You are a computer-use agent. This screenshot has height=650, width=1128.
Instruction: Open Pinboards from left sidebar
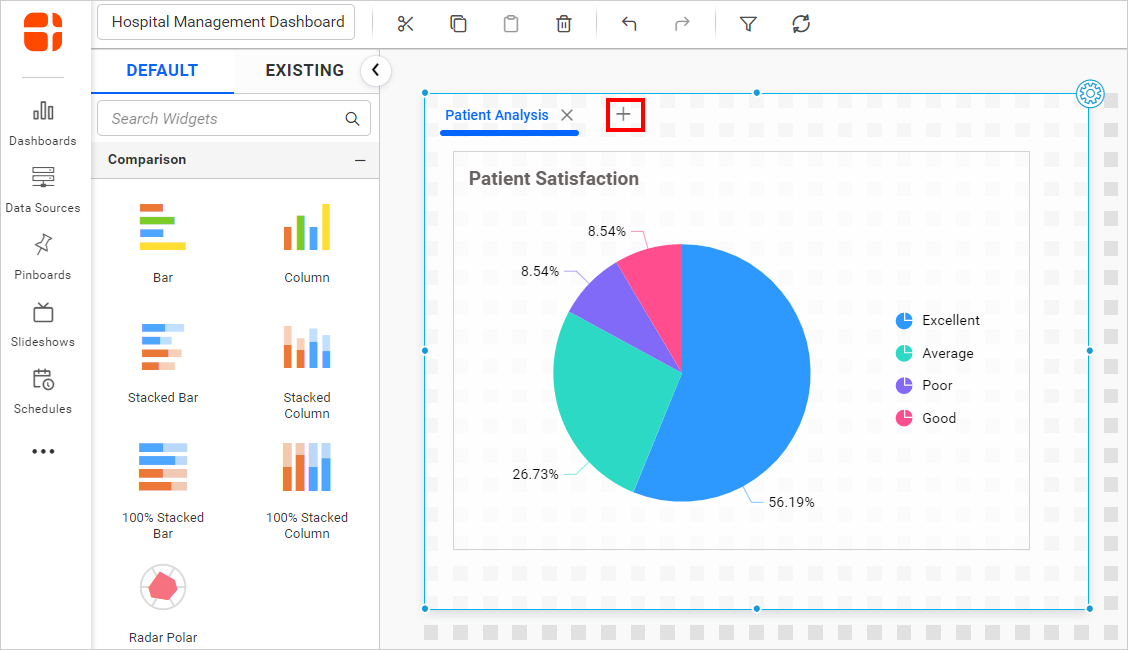coord(43,257)
